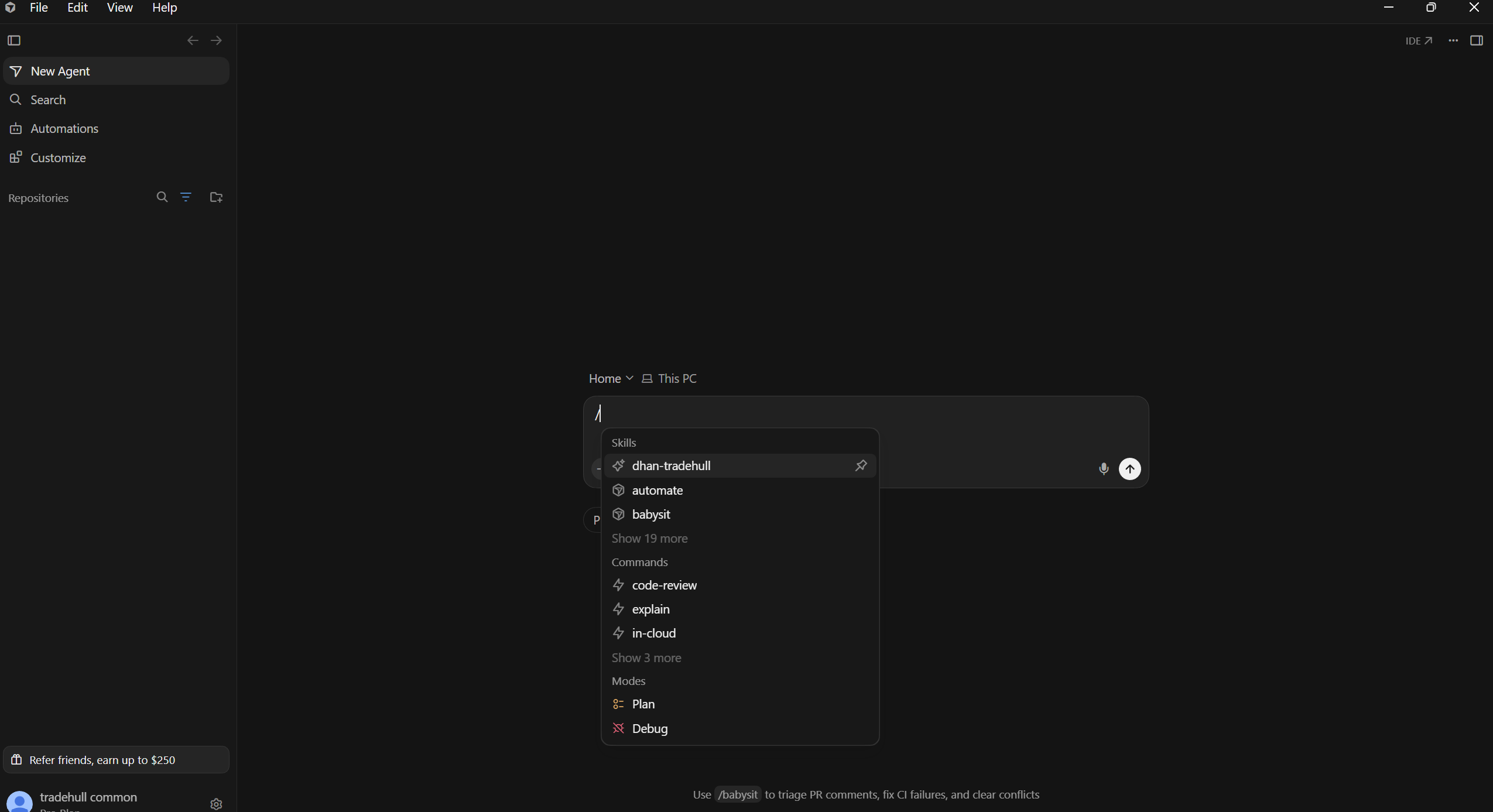Screen dimensions: 1493x812
Task: Switch to Plan mode
Action: [740, 704]
